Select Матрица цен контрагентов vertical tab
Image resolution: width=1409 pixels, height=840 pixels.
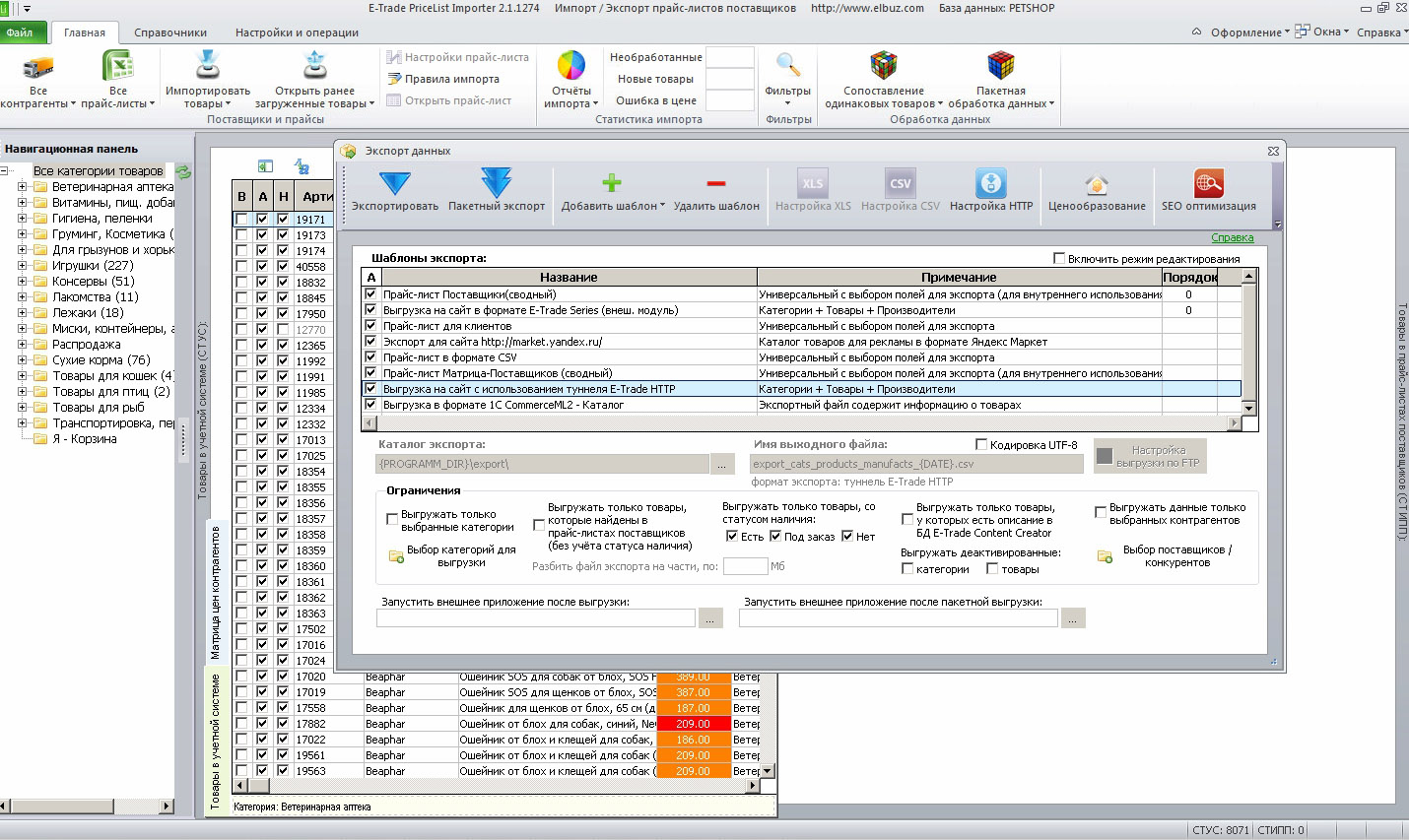[216, 592]
